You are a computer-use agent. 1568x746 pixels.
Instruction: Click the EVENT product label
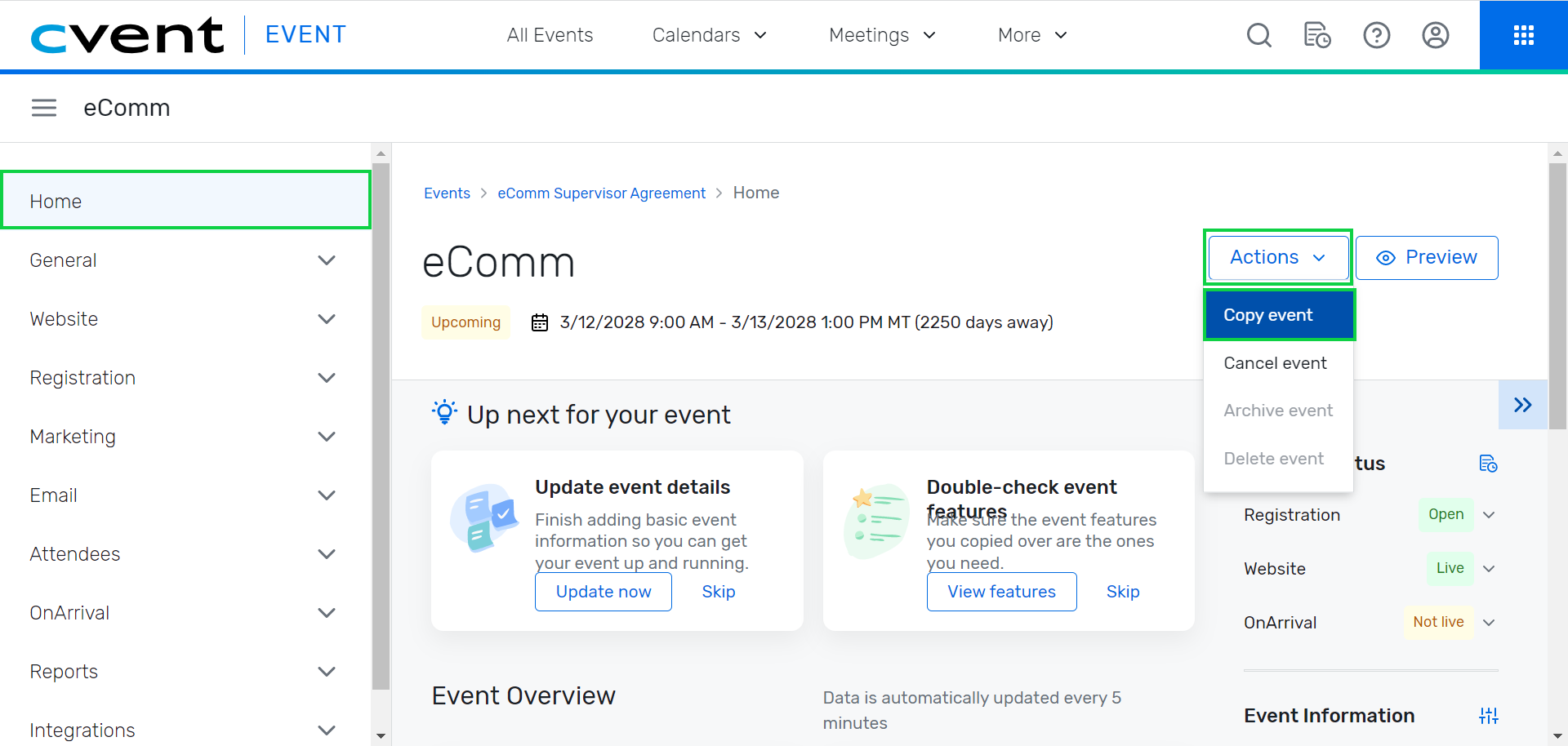coord(305,34)
